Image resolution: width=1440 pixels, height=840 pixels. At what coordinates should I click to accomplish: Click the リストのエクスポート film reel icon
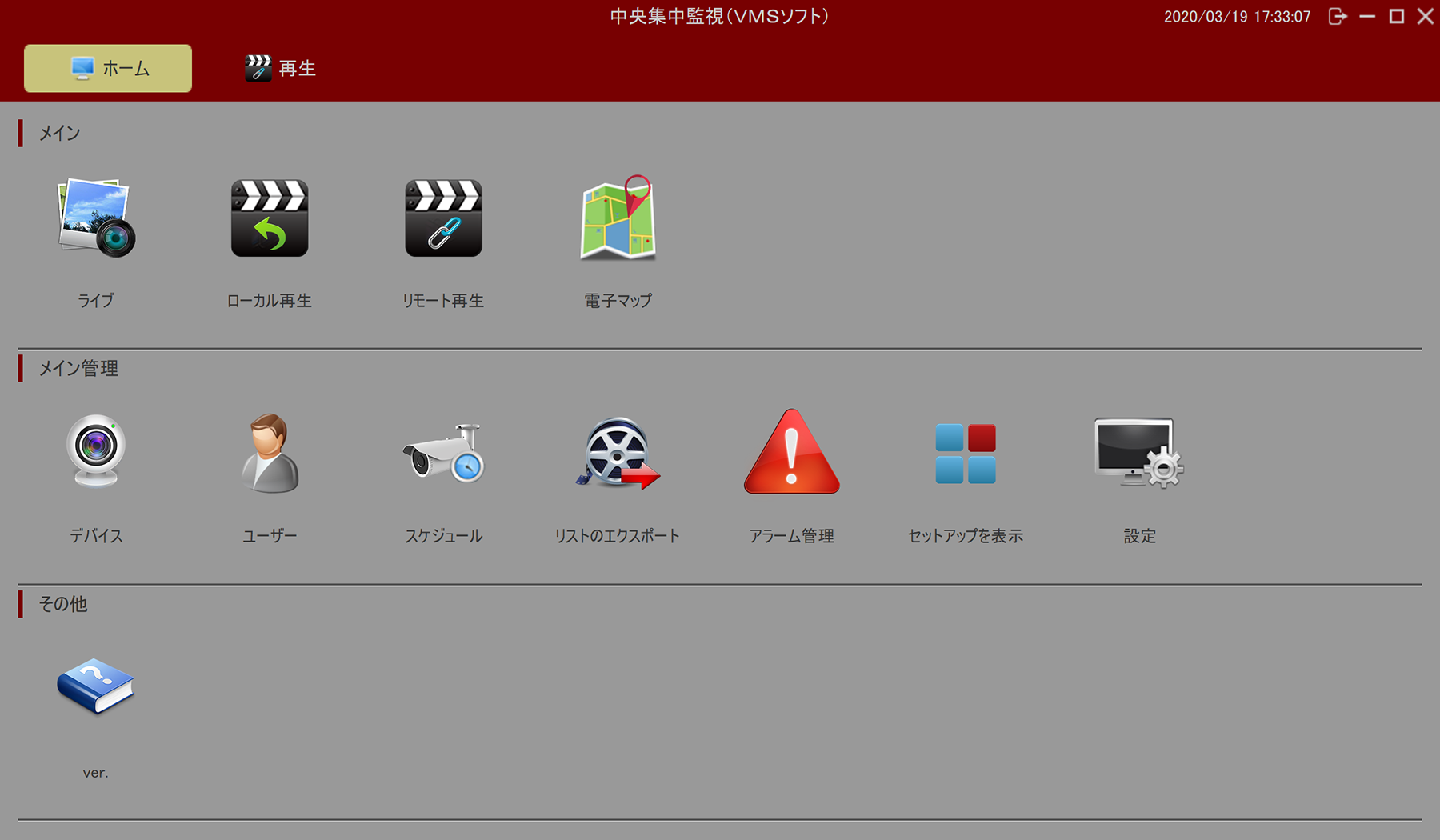tap(618, 452)
